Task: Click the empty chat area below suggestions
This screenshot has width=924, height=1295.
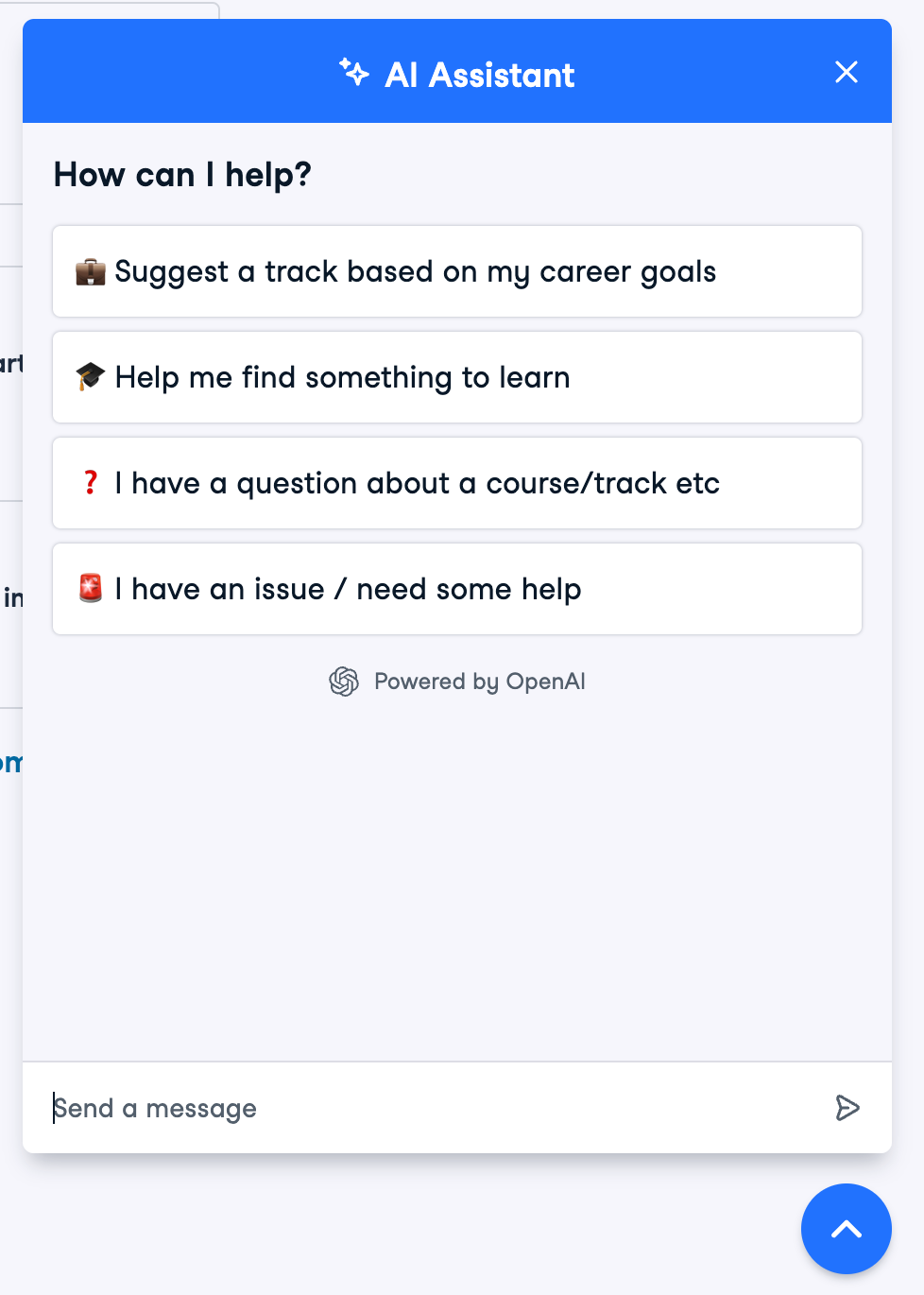Action: pyautogui.click(x=457, y=879)
